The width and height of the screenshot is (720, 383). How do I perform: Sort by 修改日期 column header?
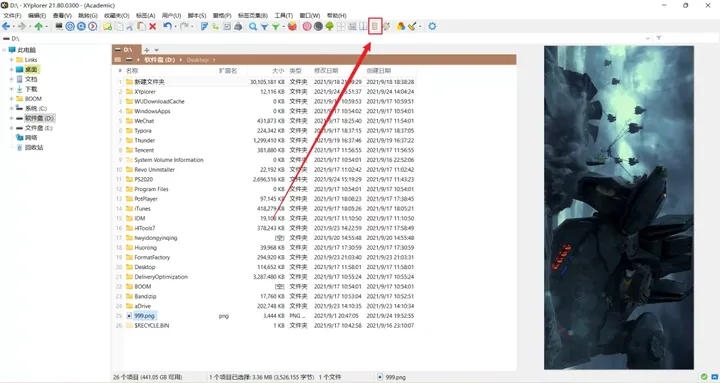(326, 71)
